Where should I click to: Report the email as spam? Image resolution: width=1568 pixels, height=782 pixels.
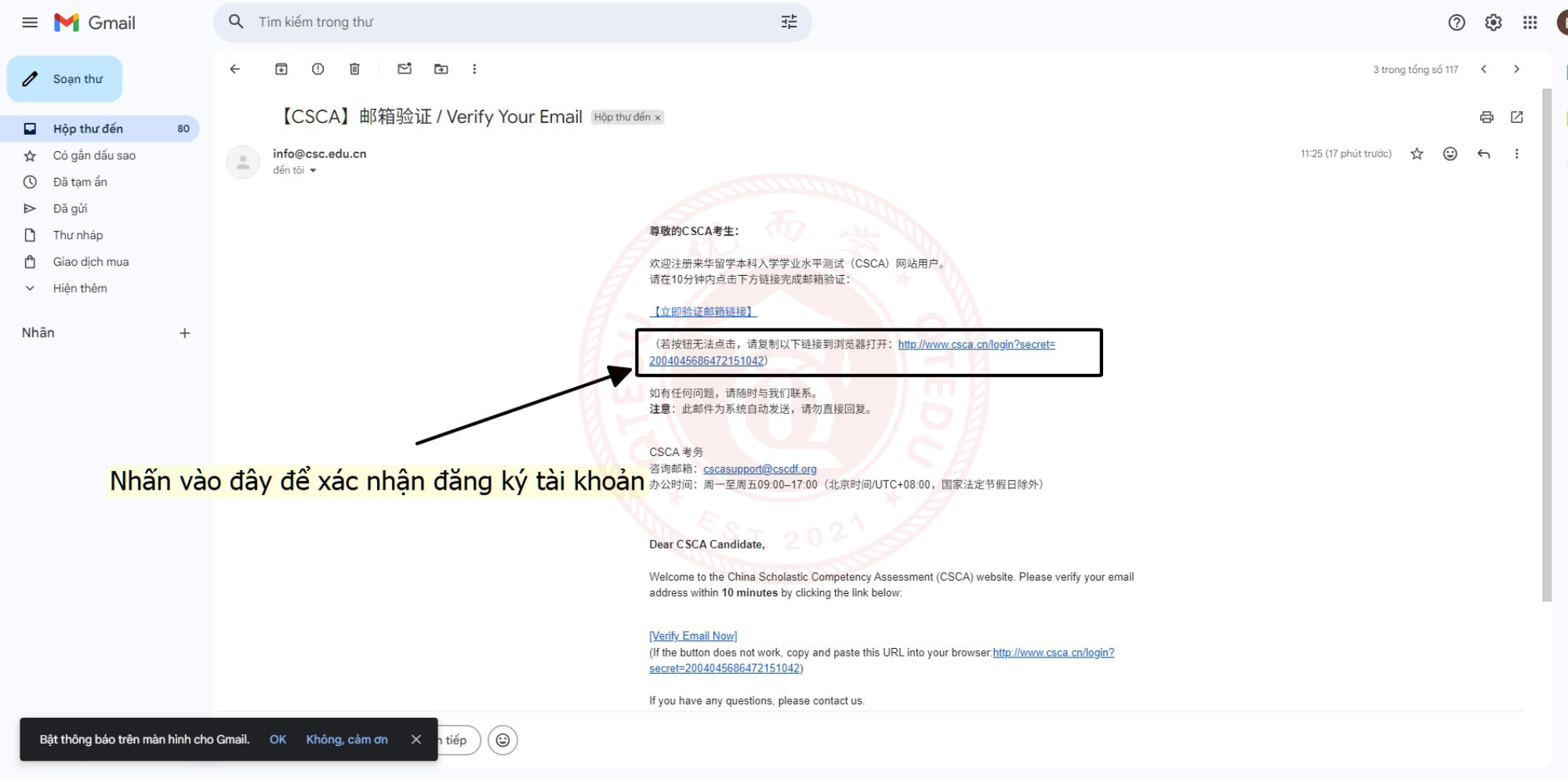click(x=318, y=69)
